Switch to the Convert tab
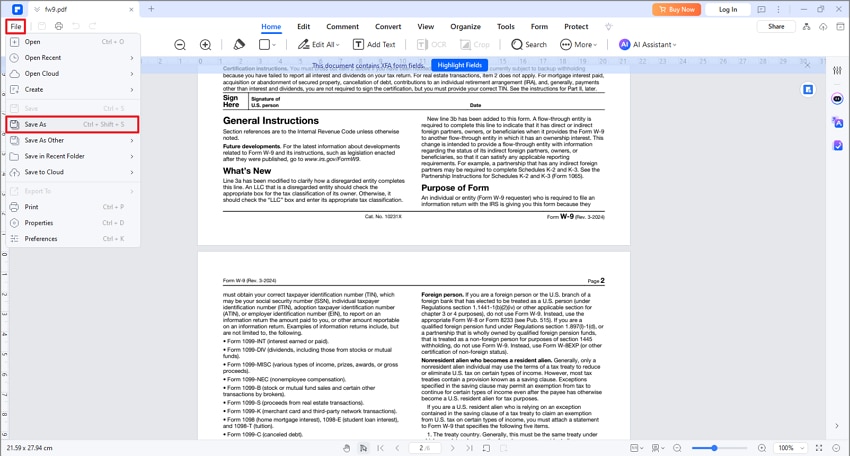The height and width of the screenshot is (456, 850). (388, 27)
